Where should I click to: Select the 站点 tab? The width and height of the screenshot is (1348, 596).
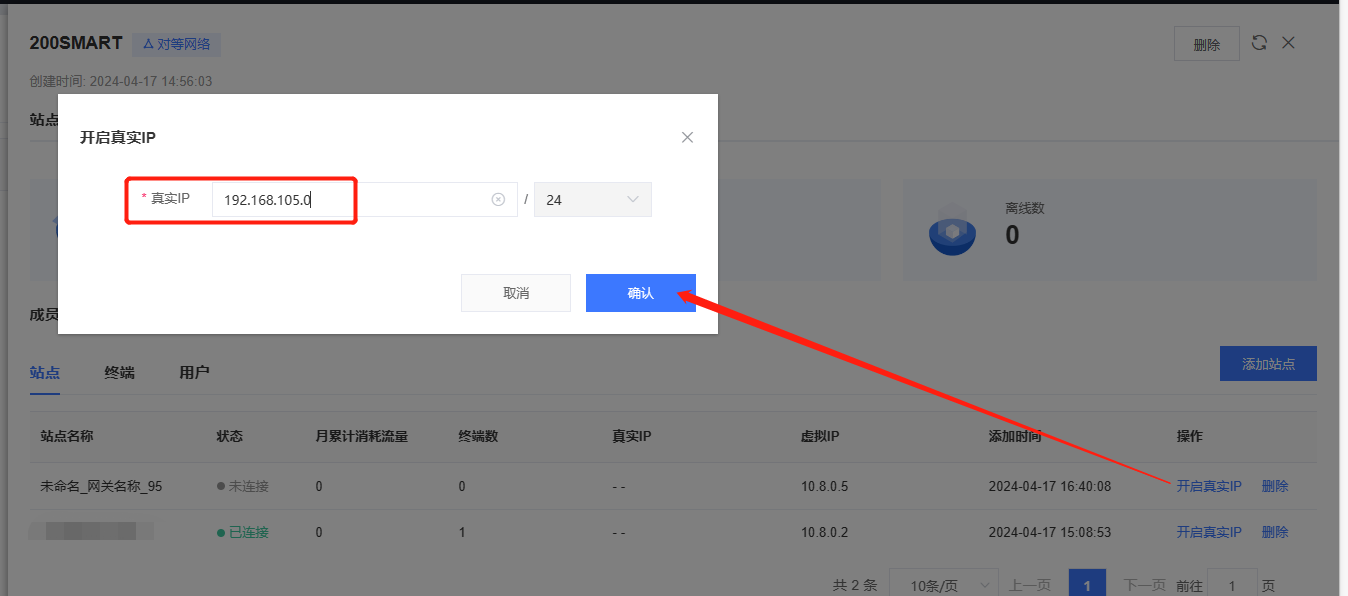coord(44,373)
